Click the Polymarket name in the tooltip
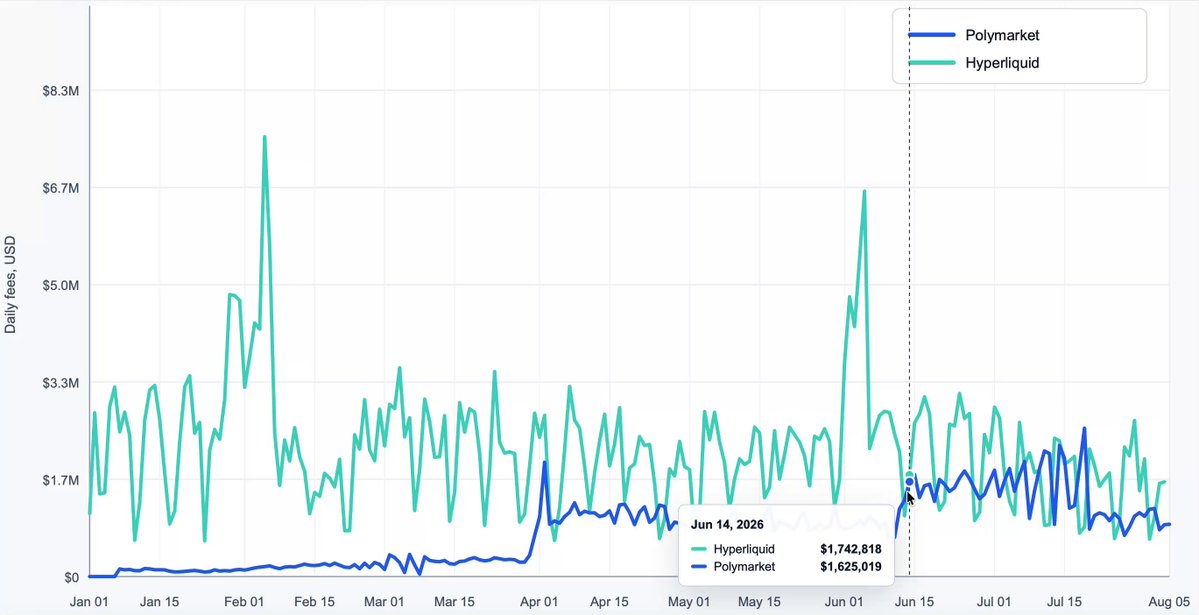 point(744,567)
